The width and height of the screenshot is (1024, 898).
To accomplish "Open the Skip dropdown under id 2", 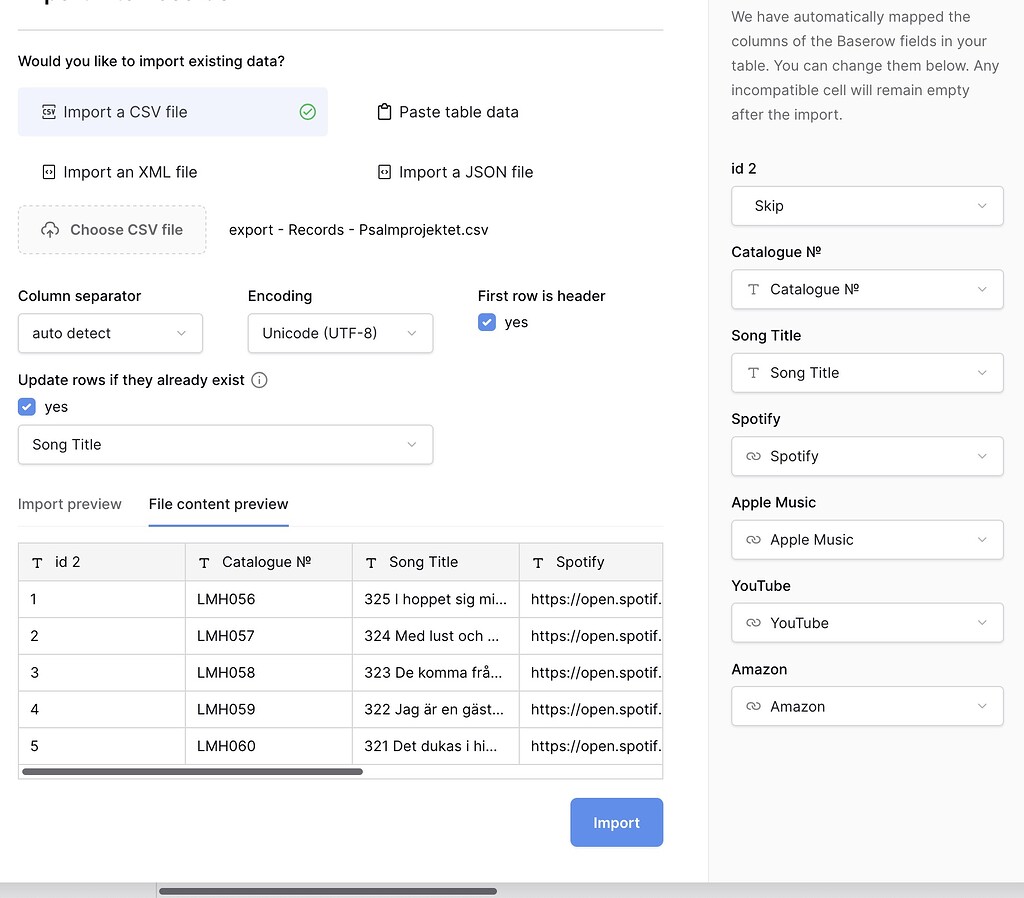I will pos(866,206).
